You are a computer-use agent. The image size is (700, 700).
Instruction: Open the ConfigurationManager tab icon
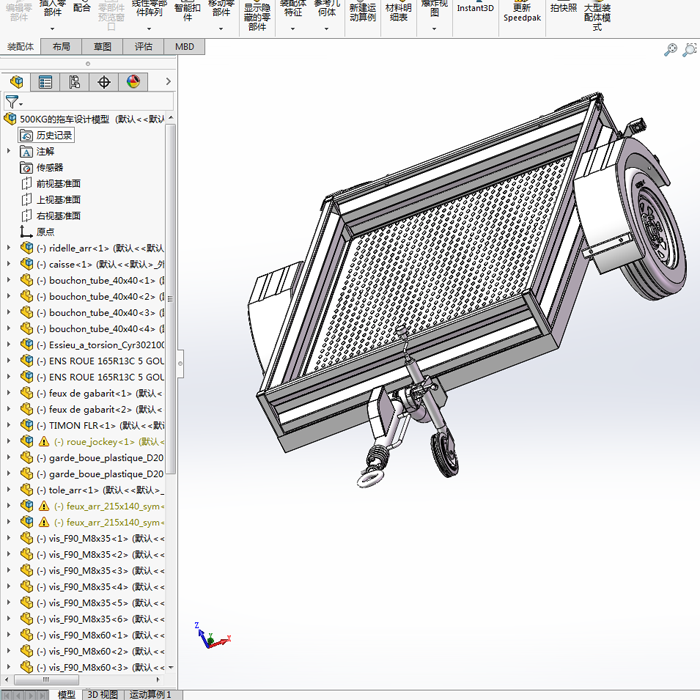coord(75,82)
